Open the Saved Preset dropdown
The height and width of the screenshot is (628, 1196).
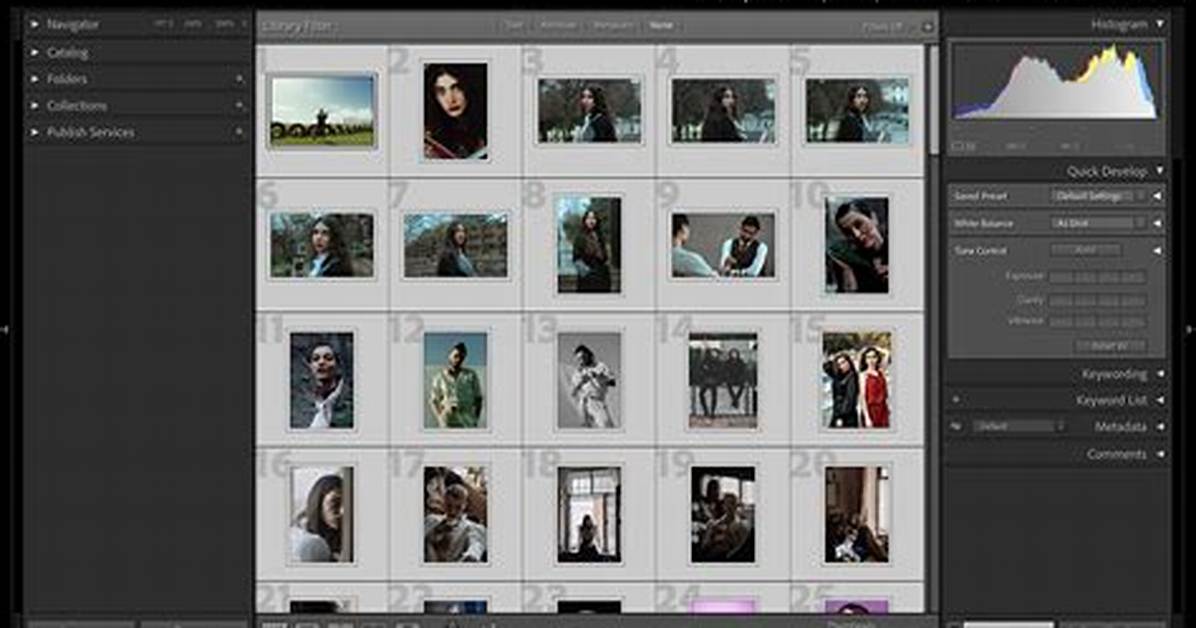(x=1099, y=196)
